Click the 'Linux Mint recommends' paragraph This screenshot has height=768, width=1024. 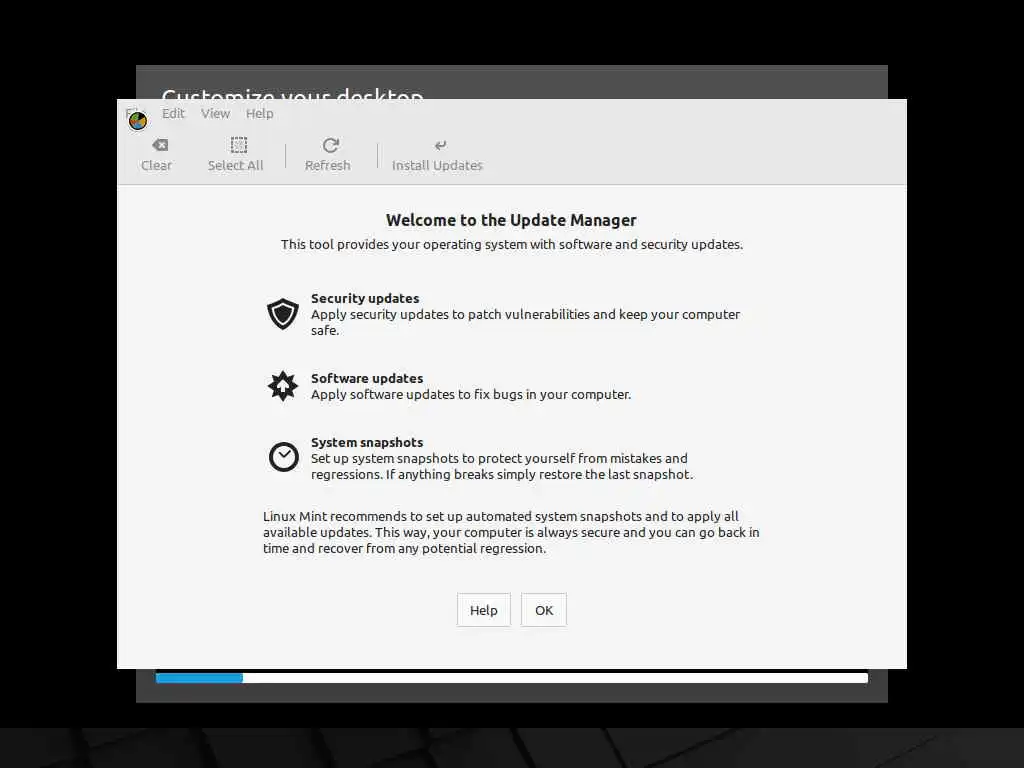[511, 532]
